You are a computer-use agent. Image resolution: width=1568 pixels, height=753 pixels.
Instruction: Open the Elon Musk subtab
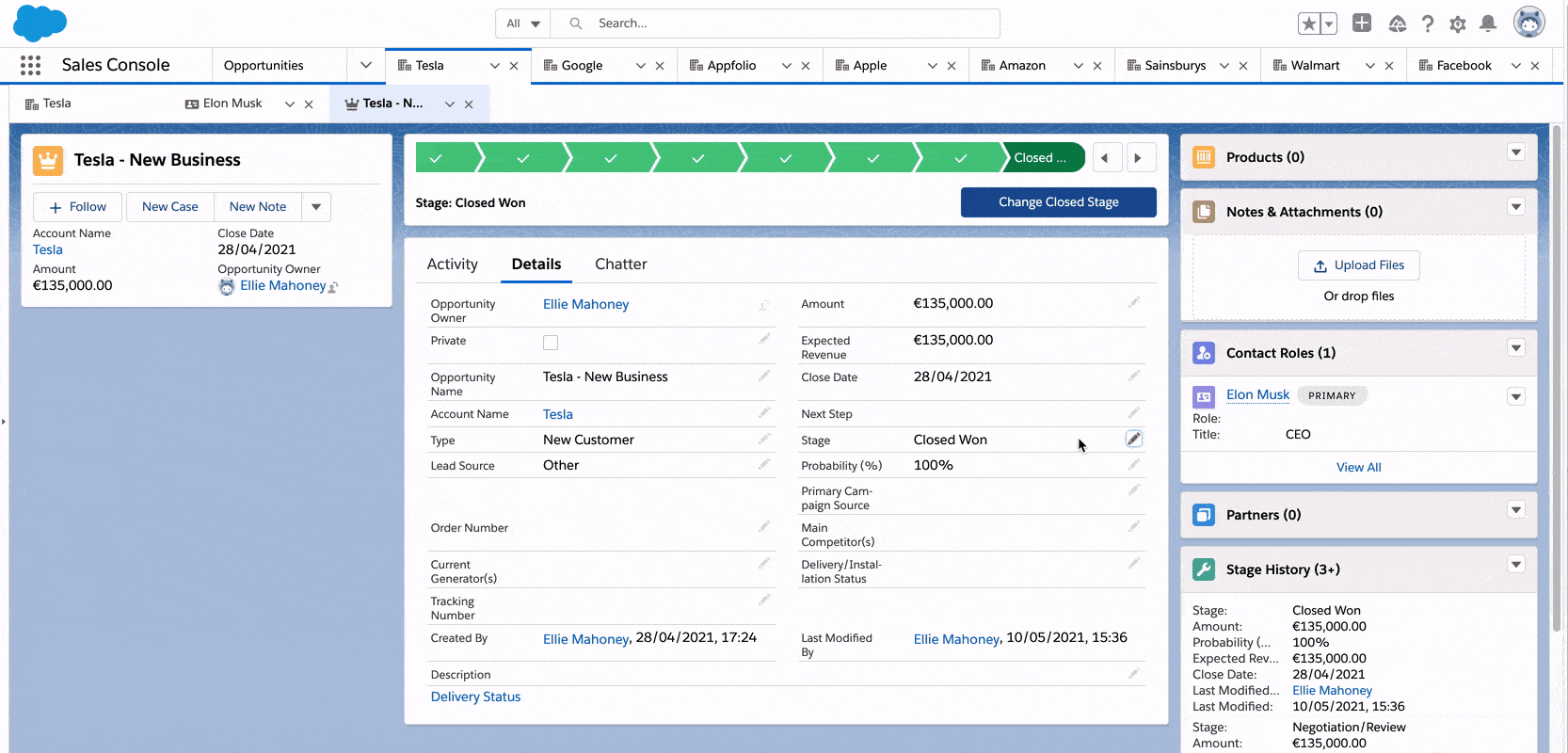coord(232,104)
